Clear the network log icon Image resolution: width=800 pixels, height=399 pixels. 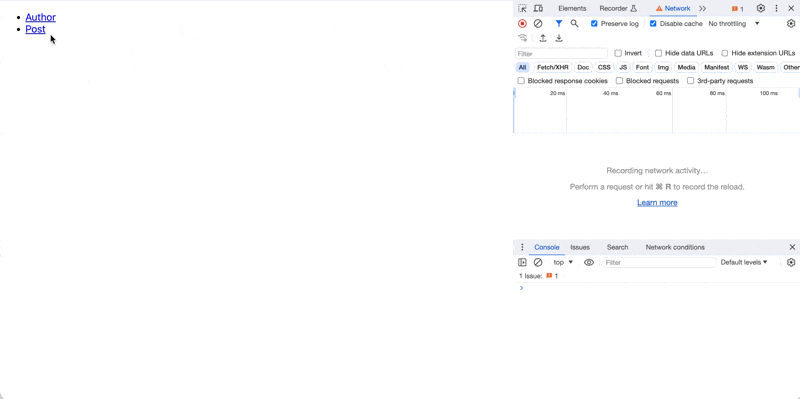point(538,23)
